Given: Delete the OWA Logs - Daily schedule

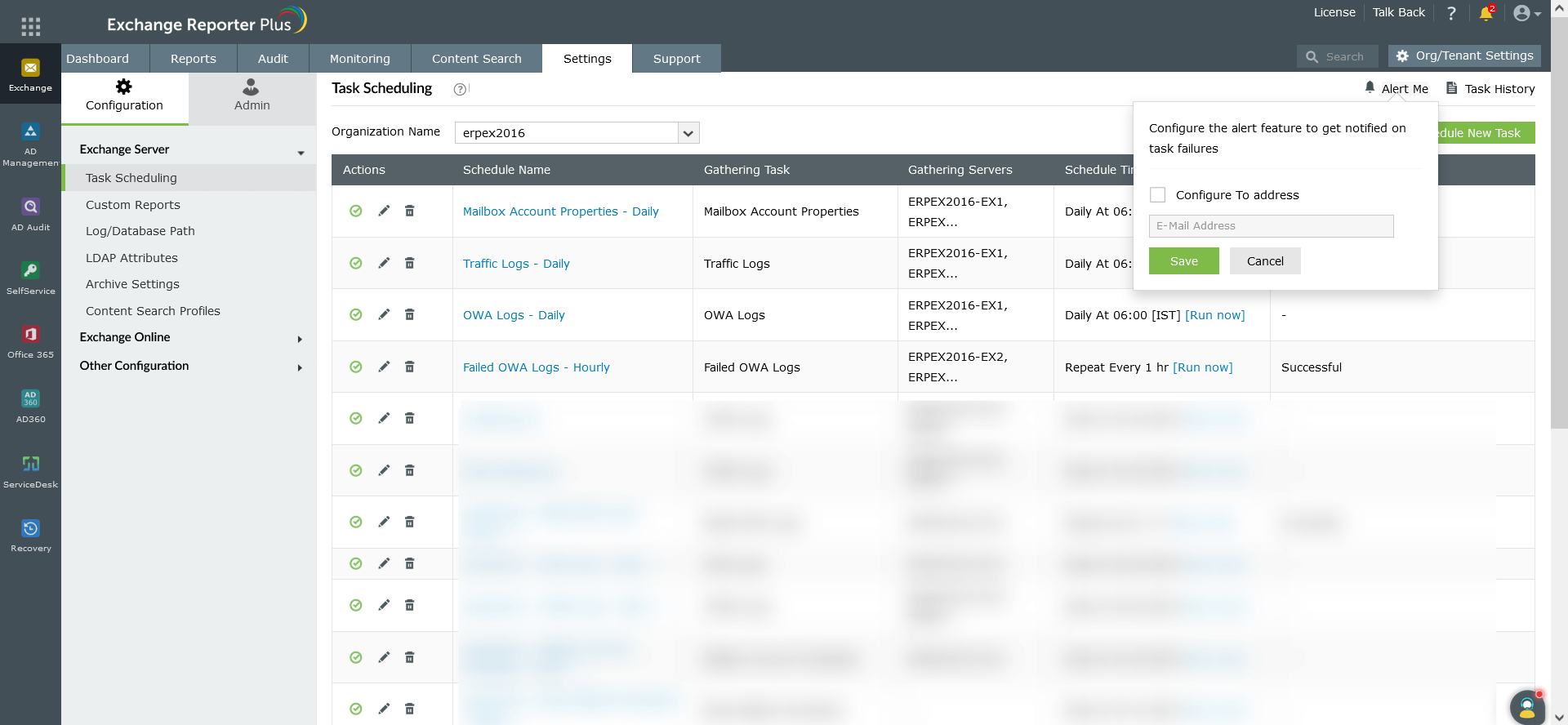Looking at the screenshot, I should (410, 314).
